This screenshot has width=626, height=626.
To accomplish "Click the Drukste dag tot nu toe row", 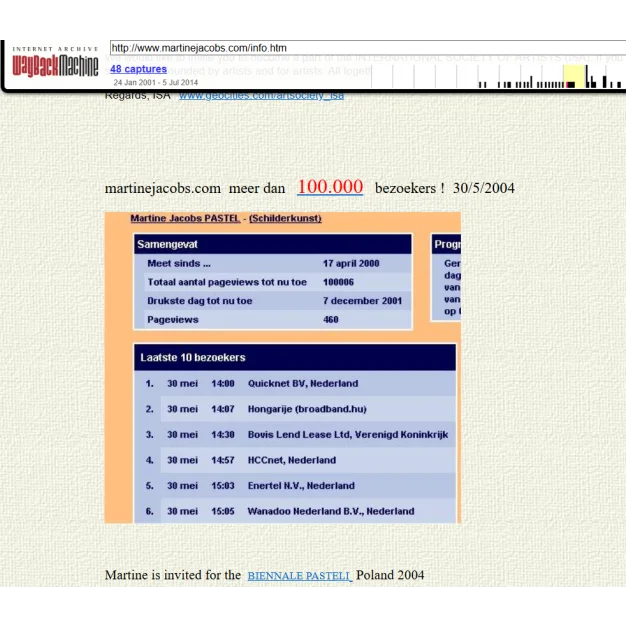I will click(x=272, y=300).
